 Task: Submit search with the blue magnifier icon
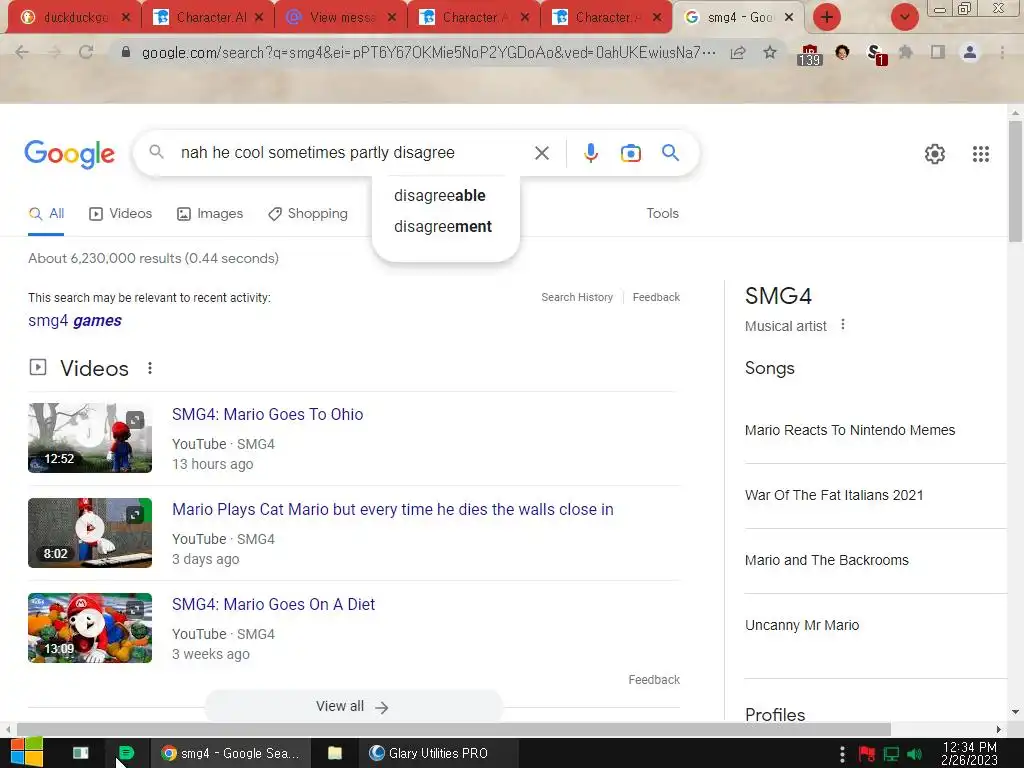(670, 153)
